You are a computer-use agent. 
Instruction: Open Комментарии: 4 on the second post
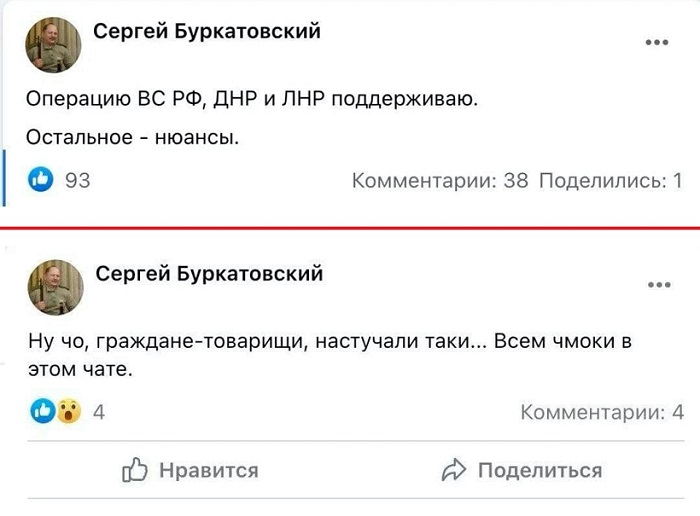click(x=602, y=412)
